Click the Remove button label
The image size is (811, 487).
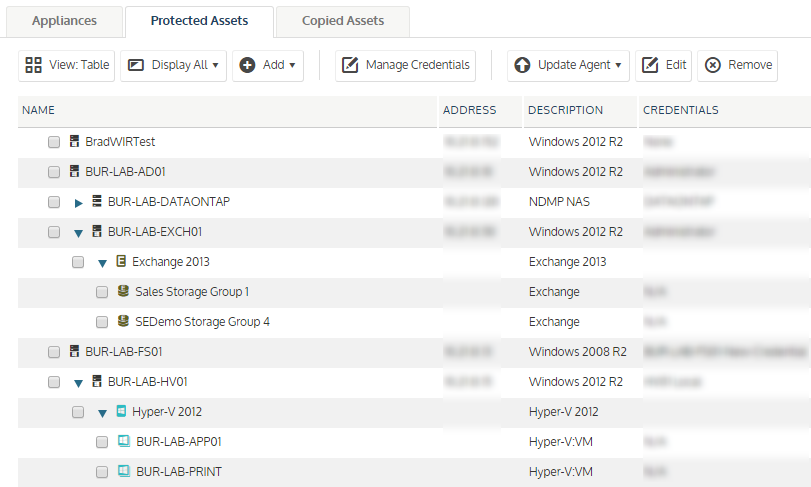[x=750, y=65]
